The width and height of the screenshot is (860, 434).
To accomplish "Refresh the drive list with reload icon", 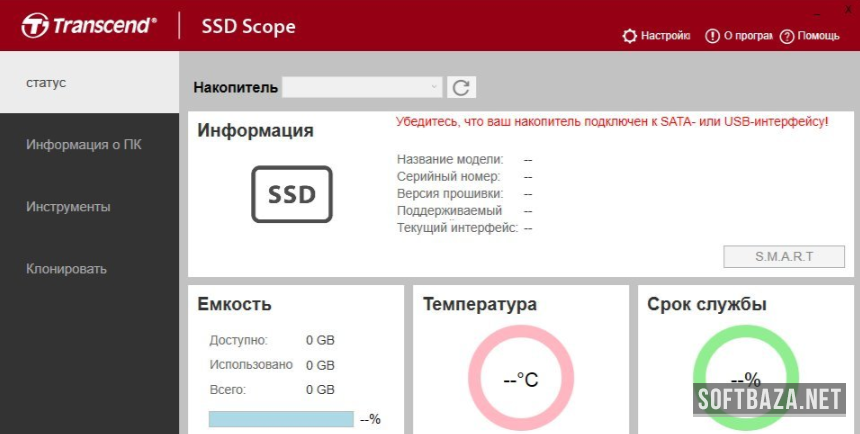I will 461,87.
